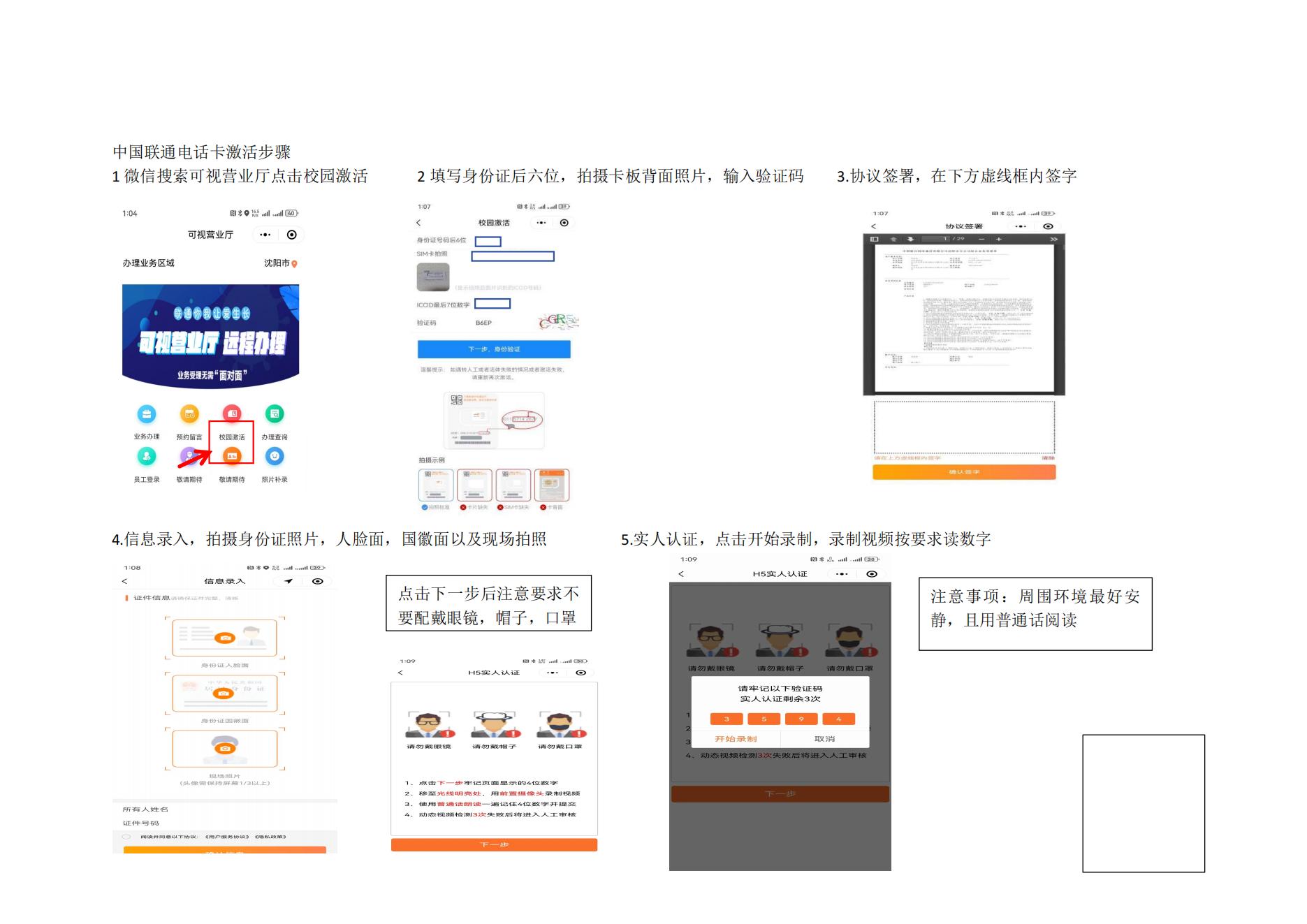Image resolution: width=1307 pixels, height=924 pixels.
Task: Click the SIM card photo thumbnail
Action: pos(433,277)
